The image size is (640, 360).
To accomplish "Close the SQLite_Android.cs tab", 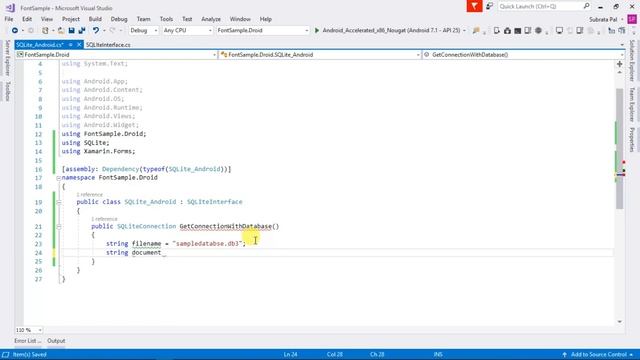I will point(79,45).
